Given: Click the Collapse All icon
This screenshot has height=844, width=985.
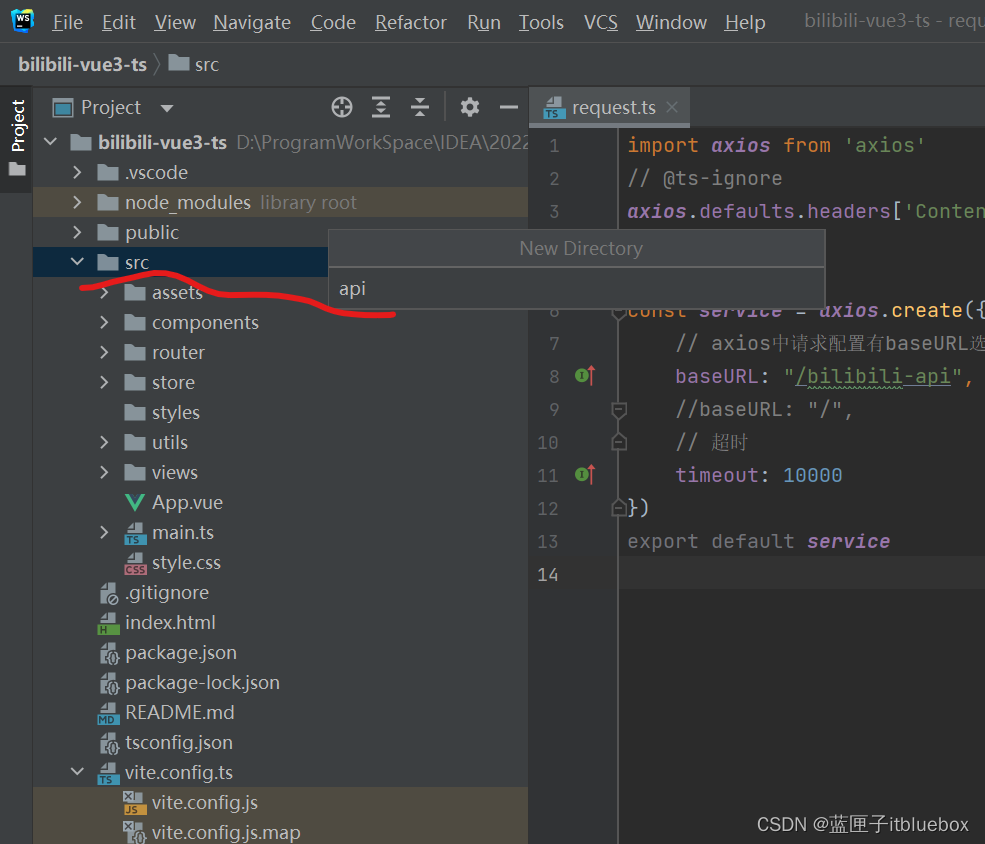Looking at the screenshot, I should coord(420,107).
